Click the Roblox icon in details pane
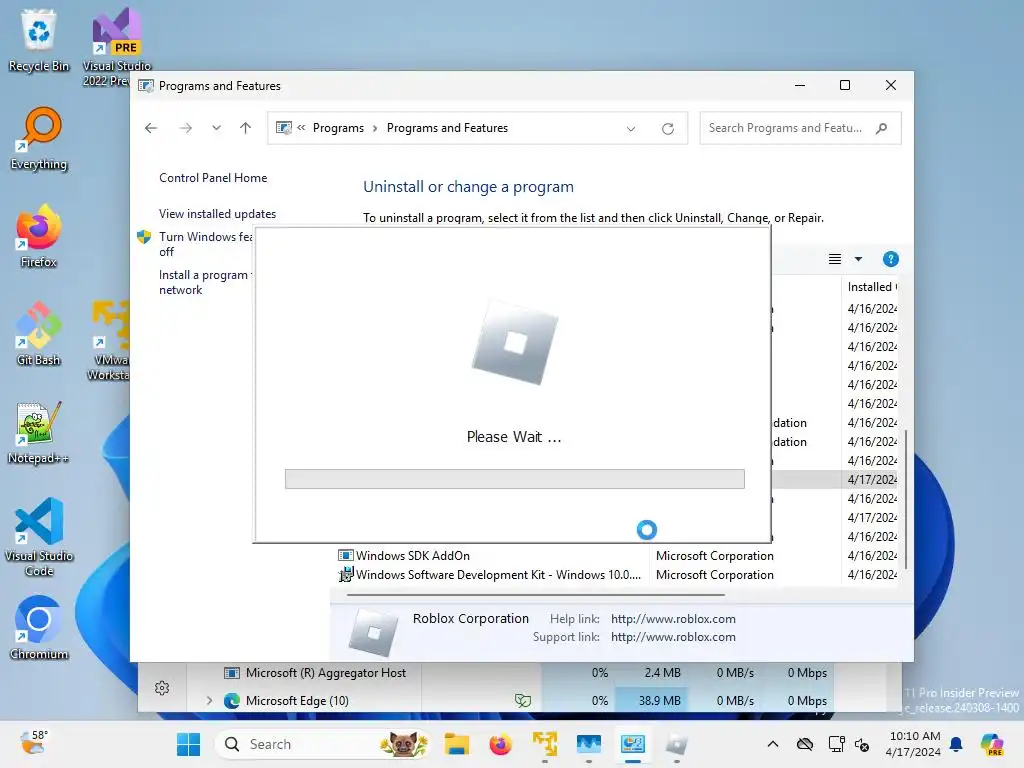1024x768 pixels. coord(373,632)
